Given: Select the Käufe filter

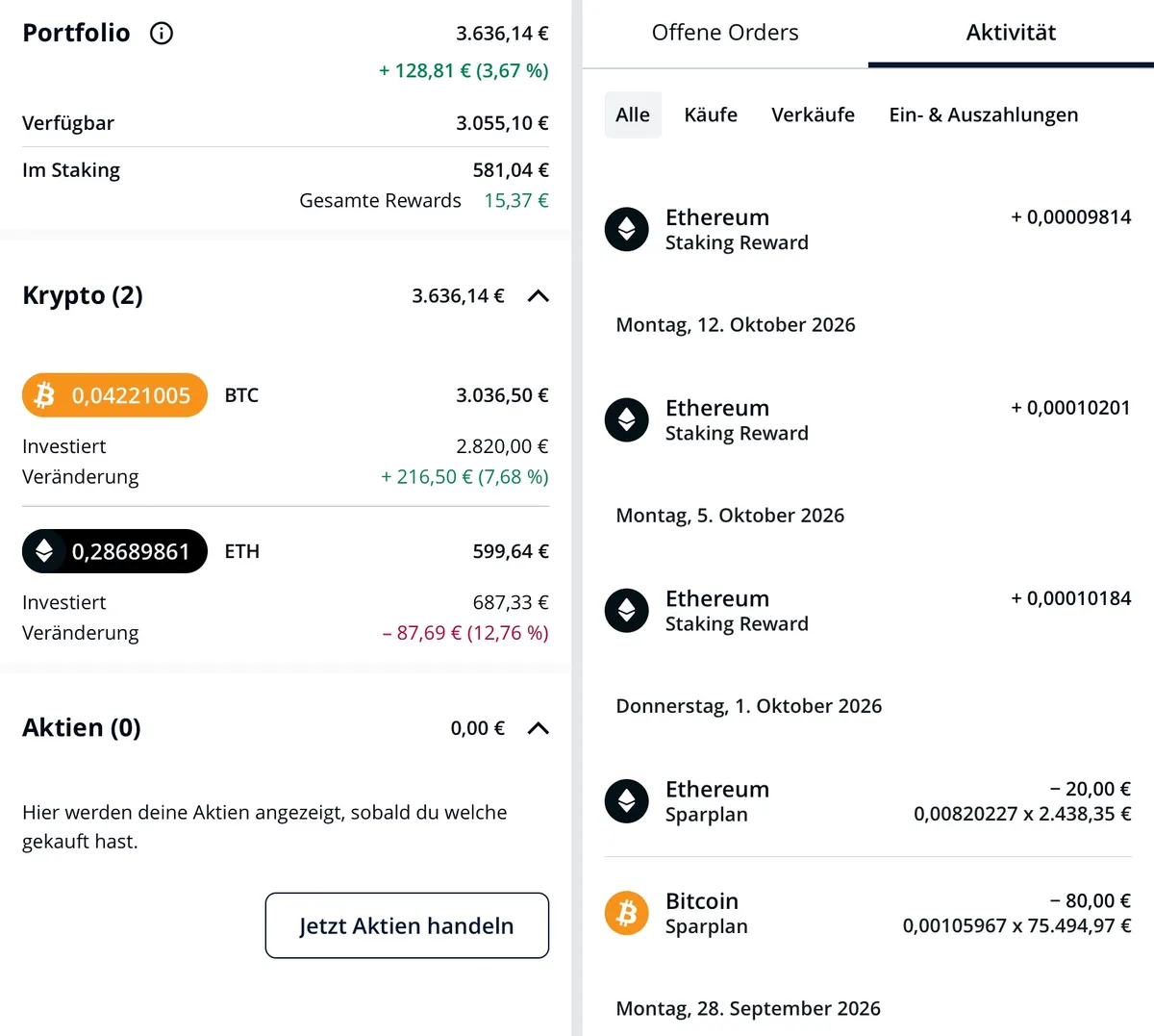Looking at the screenshot, I should pos(711,114).
